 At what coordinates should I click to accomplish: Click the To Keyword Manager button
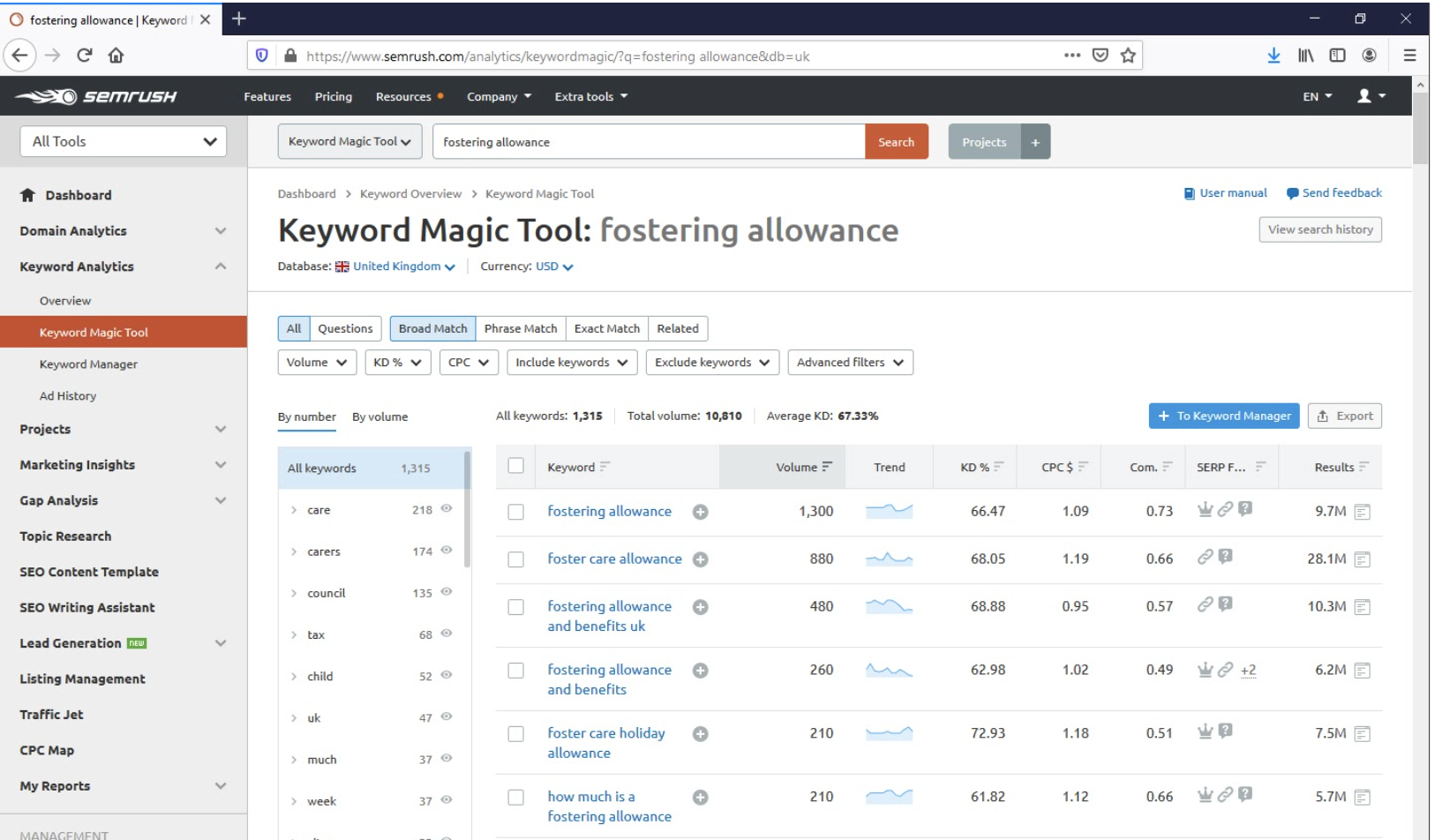[x=1224, y=416]
